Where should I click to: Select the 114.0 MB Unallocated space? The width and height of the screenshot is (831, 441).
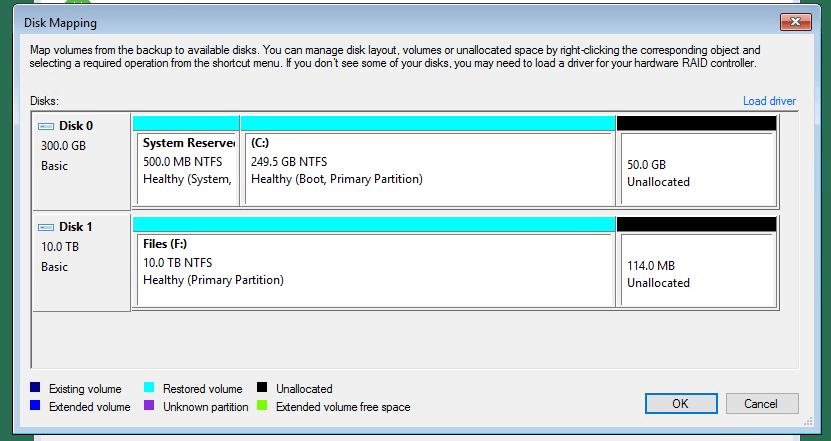(697, 264)
